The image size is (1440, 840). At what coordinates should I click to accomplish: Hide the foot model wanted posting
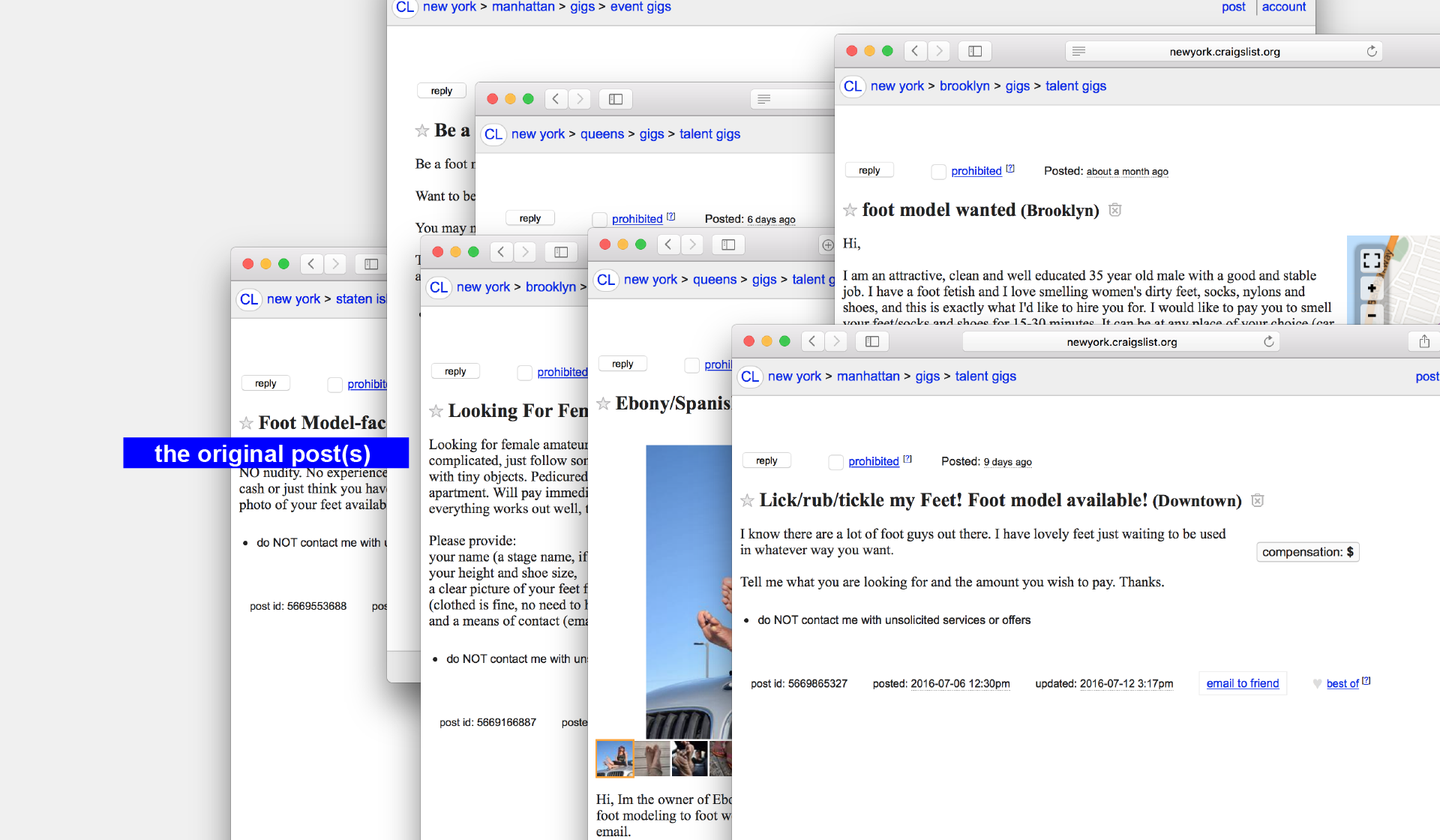(x=1115, y=210)
